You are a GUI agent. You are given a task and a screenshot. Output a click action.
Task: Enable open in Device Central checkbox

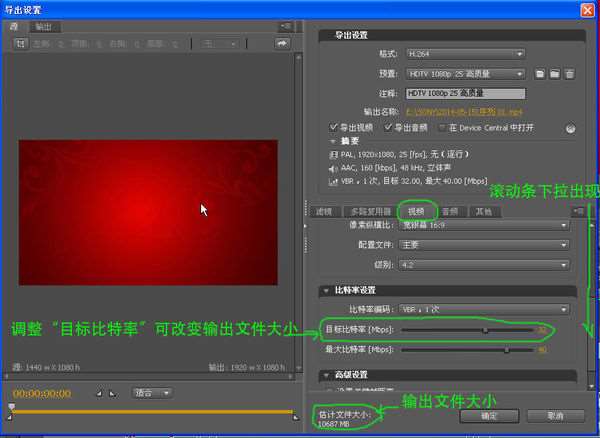[x=443, y=128]
